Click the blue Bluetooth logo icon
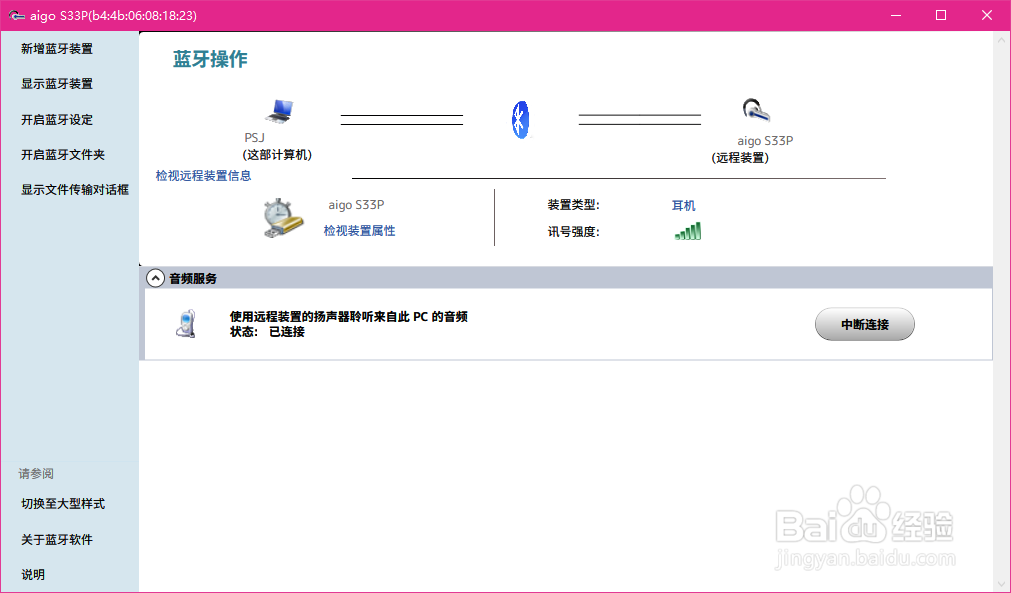This screenshot has height=593, width=1011. [520, 120]
